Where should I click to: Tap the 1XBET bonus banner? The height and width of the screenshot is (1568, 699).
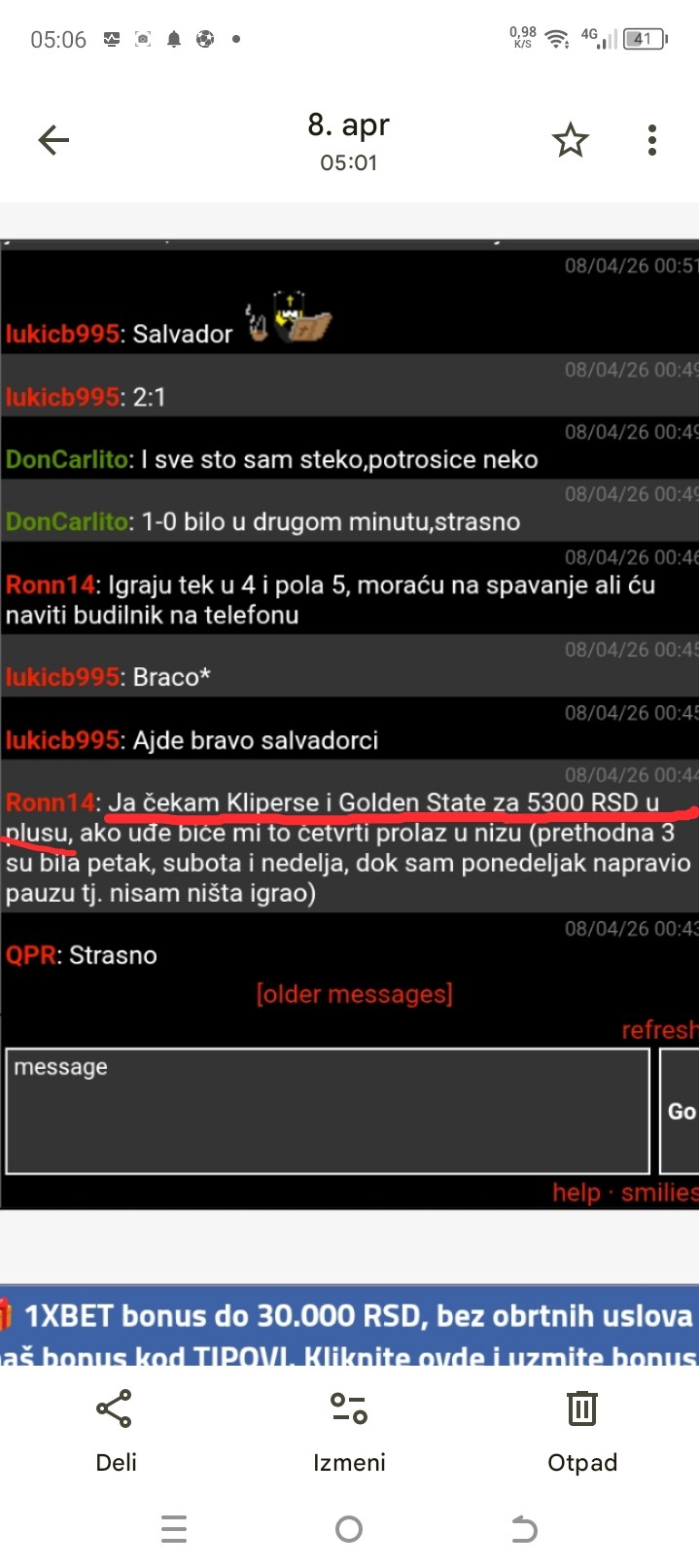coord(349,1327)
